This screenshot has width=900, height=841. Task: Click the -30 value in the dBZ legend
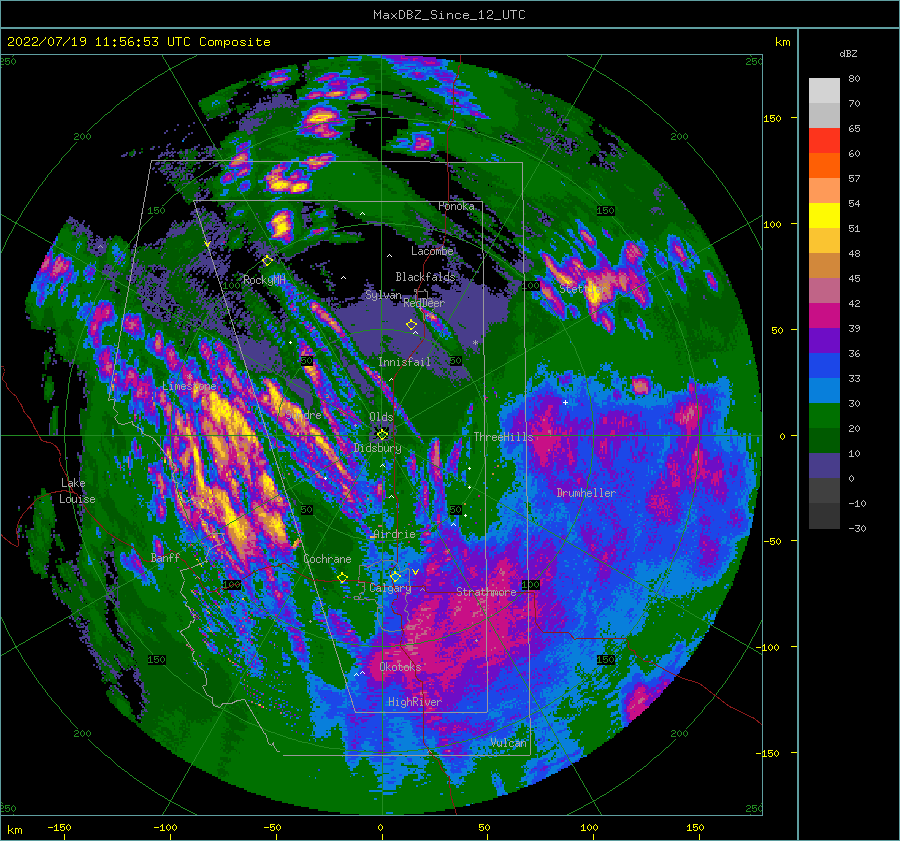click(x=857, y=528)
